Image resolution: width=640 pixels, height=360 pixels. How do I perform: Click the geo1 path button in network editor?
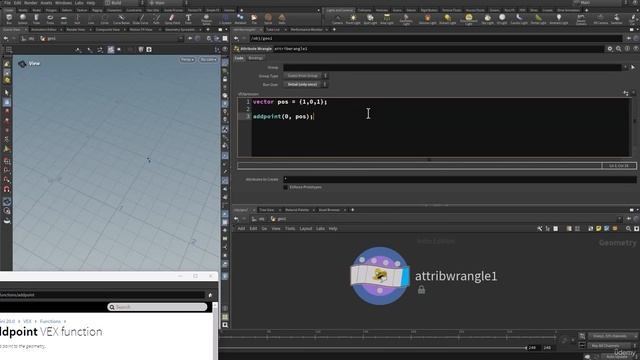tap(278, 219)
